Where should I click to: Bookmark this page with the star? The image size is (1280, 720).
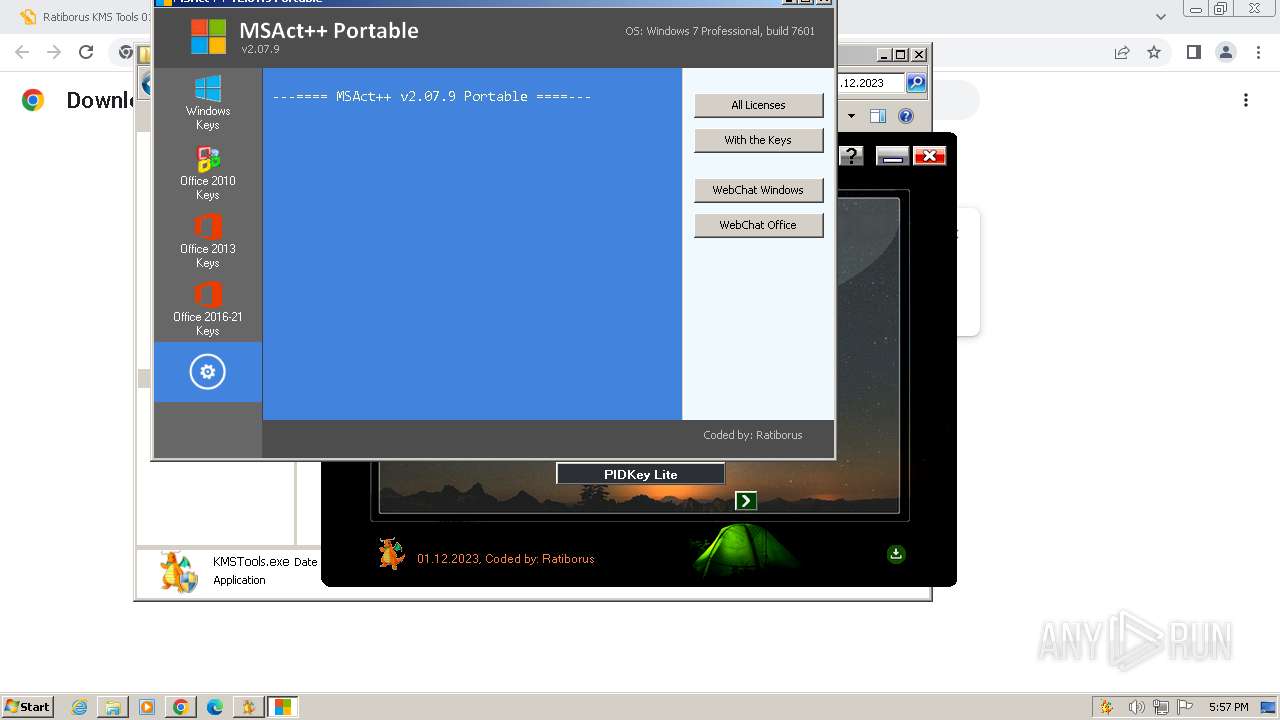click(x=1154, y=52)
